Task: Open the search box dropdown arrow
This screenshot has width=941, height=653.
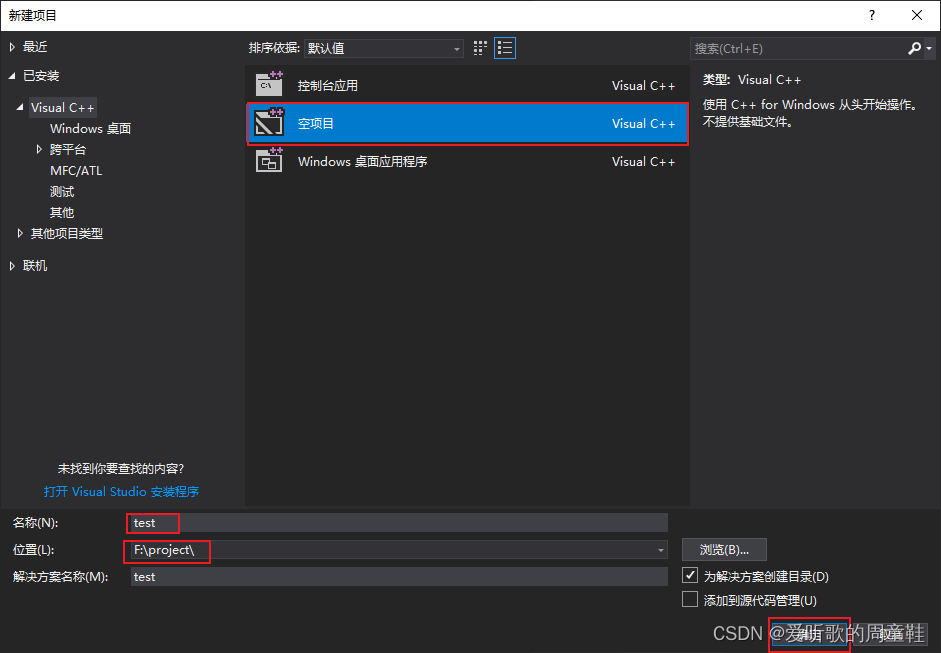Action: click(x=930, y=48)
